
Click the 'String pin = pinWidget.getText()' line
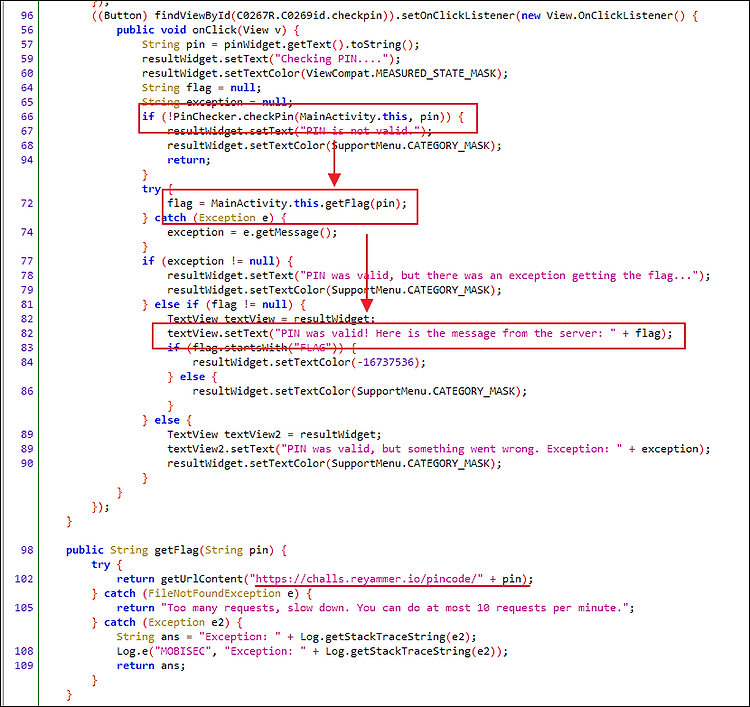[x=280, y=44]
